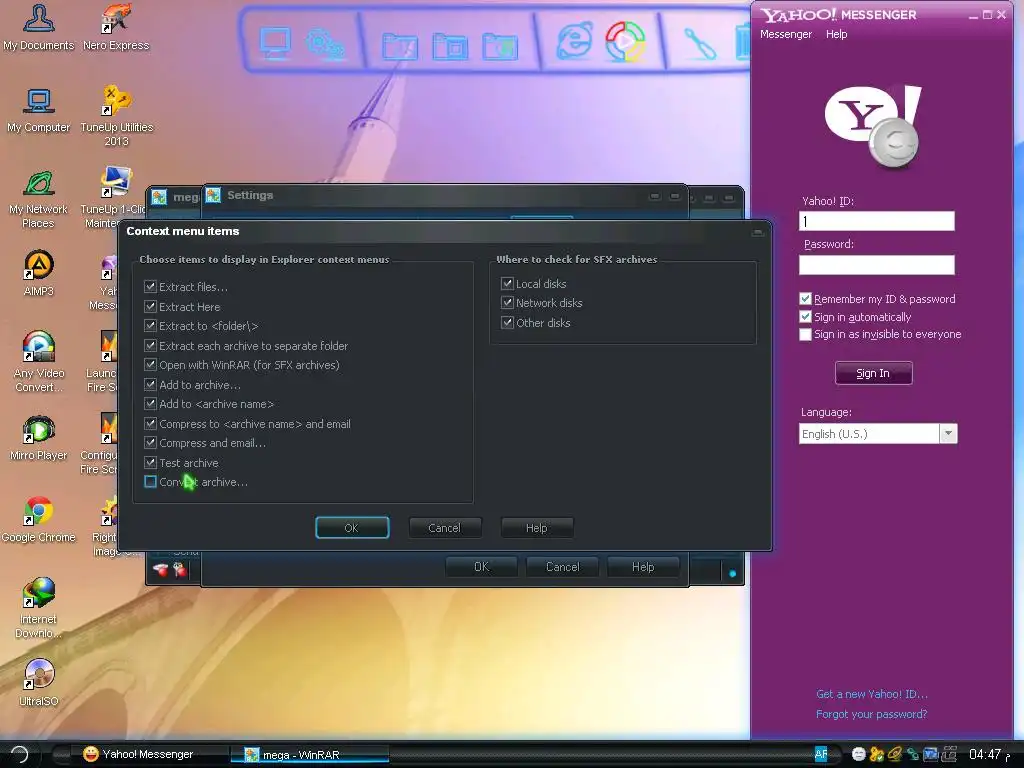Launch Miro Player desktop shortcut
The image size is (1024, 768).
39,438
